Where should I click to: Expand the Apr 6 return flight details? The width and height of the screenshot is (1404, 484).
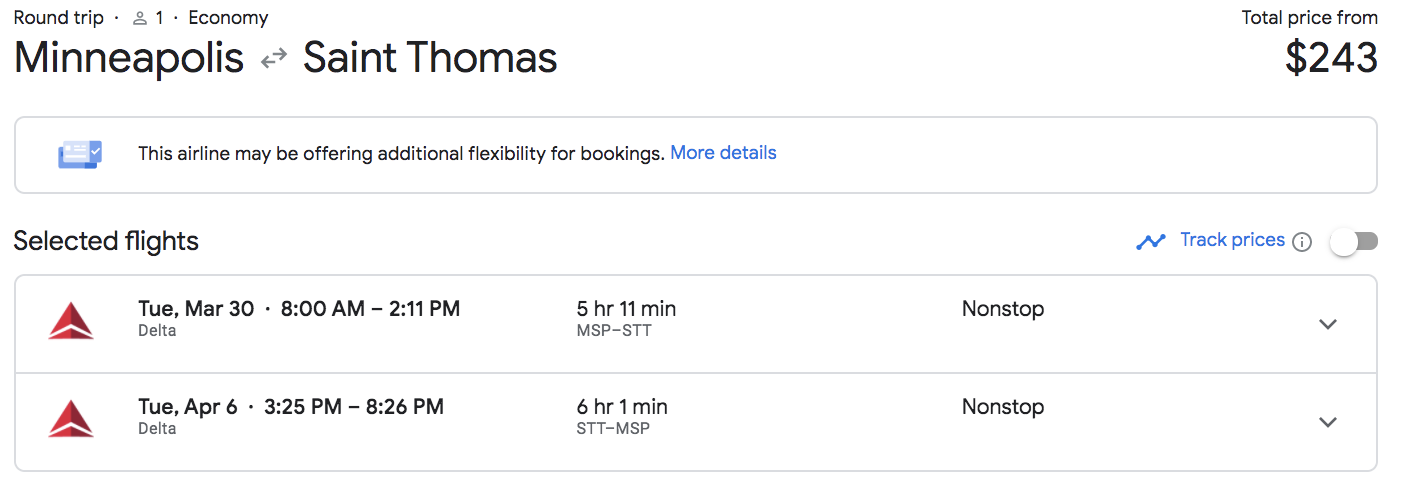[x=1328, y=422]
